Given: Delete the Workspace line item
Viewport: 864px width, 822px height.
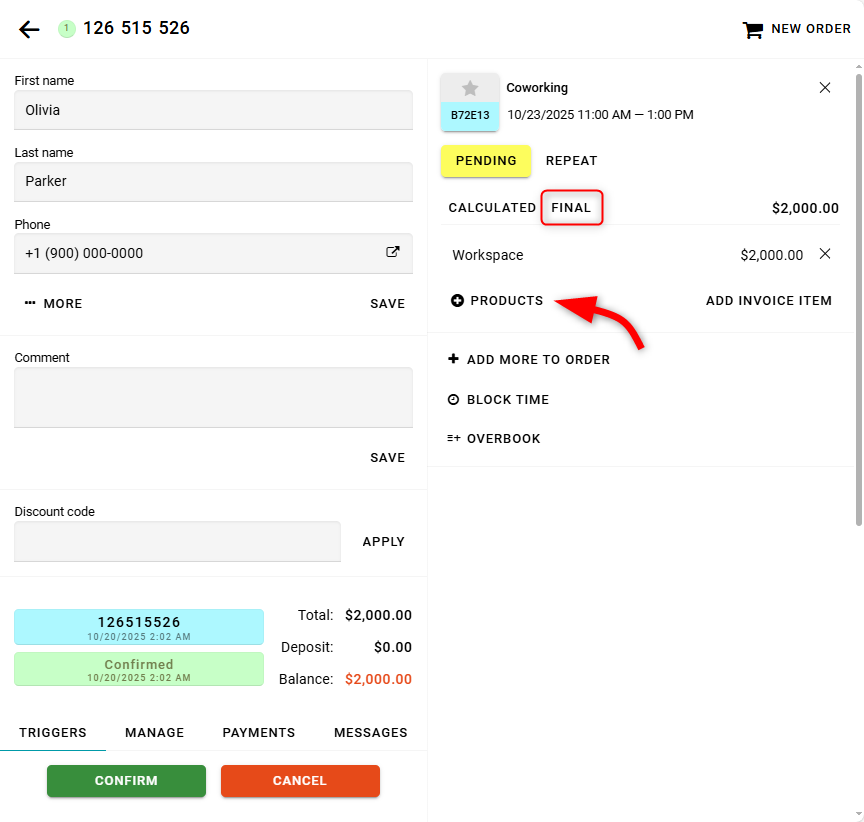Looking at the screenshot, I should (825, 254).
